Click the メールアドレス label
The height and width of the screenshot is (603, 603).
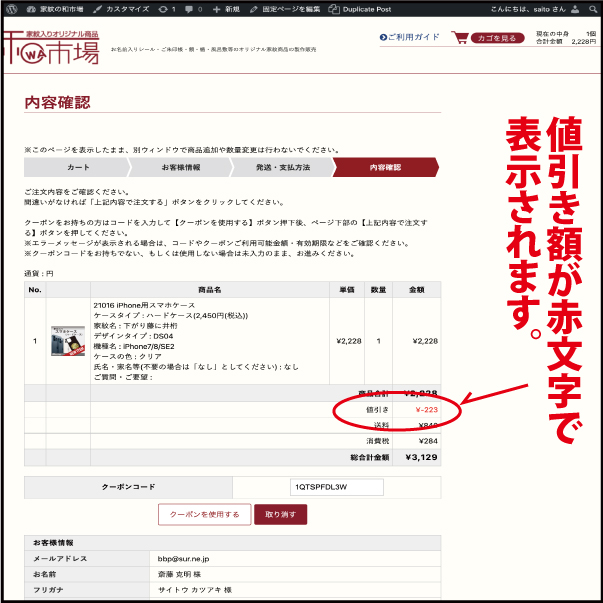pyautogui.click(x=60, y=559)
